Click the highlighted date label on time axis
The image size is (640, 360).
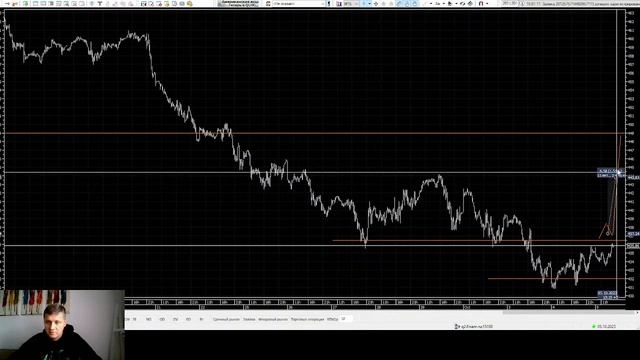point(607,295)
